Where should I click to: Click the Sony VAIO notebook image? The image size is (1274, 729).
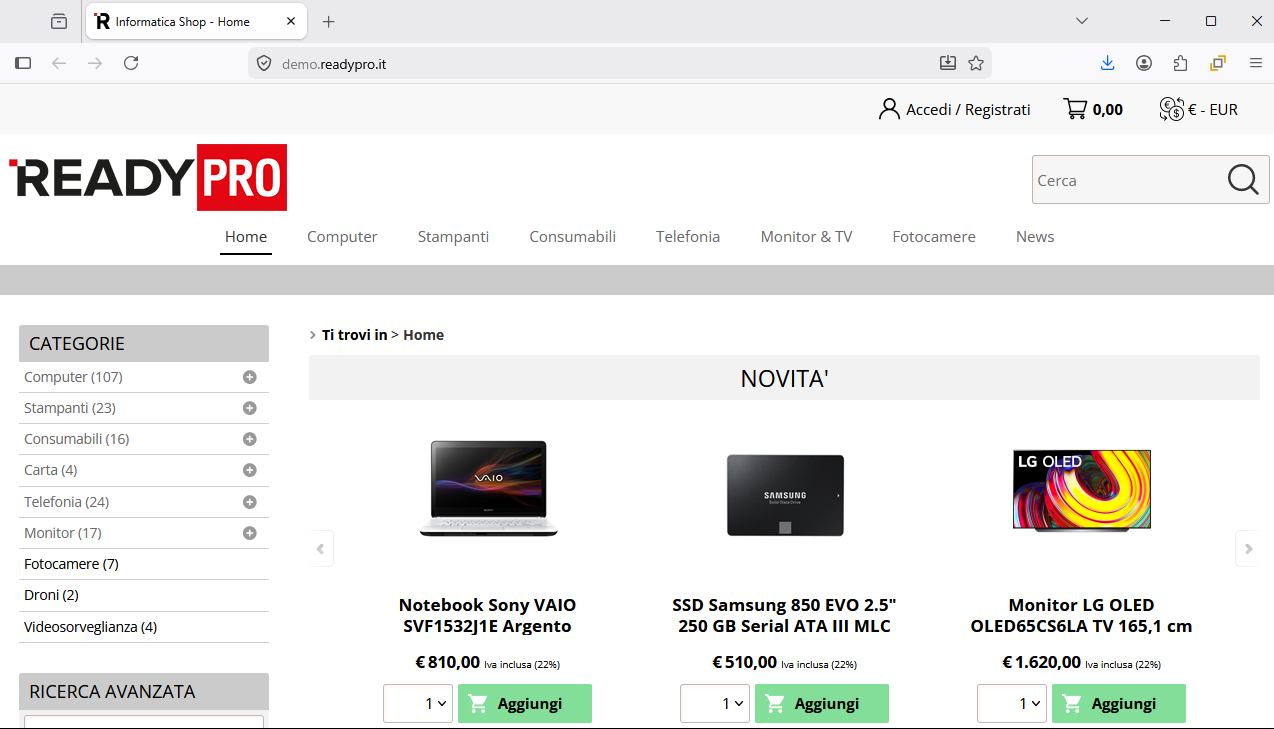click(488, 488)
